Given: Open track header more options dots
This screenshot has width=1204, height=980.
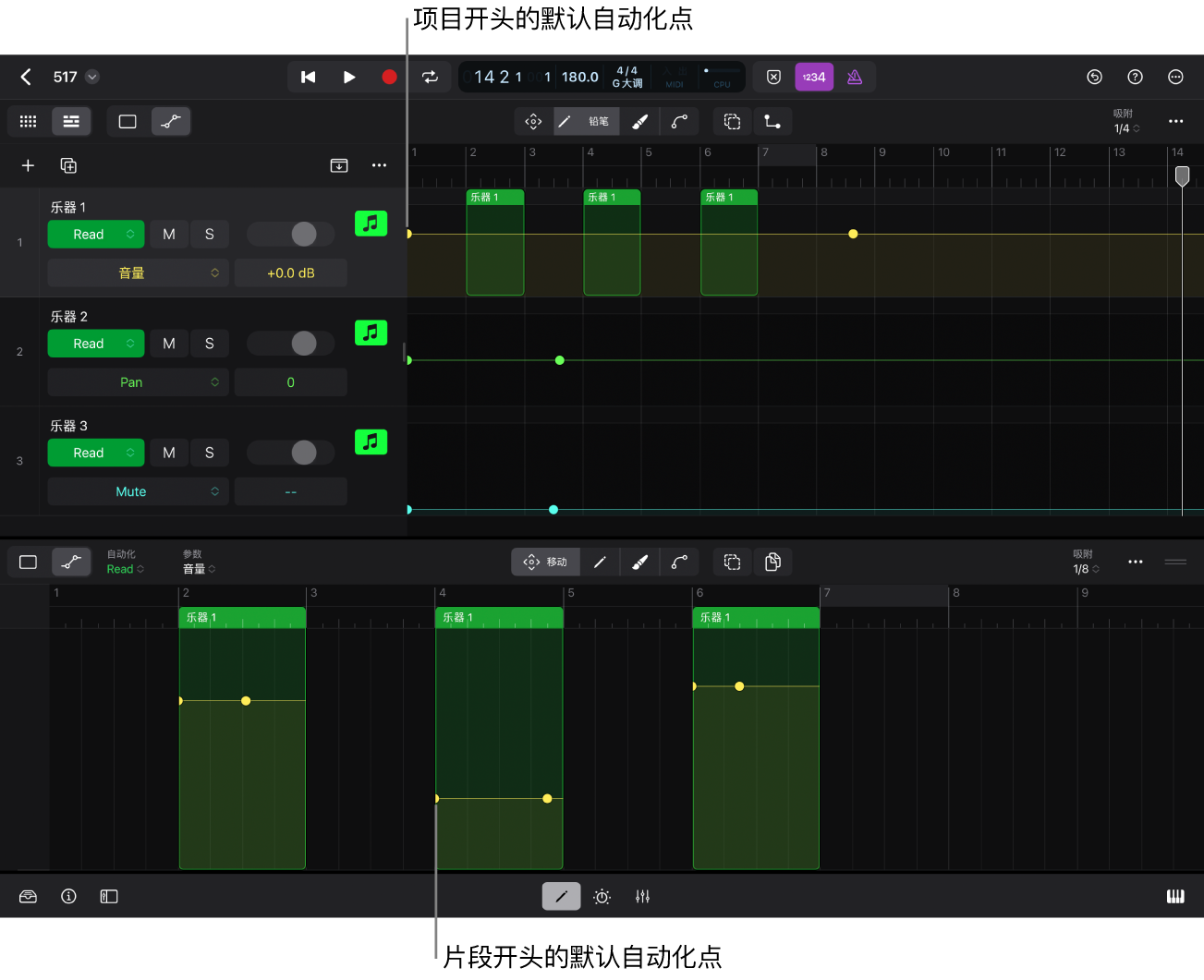Looking at the screenshot, I should [379, 165].
